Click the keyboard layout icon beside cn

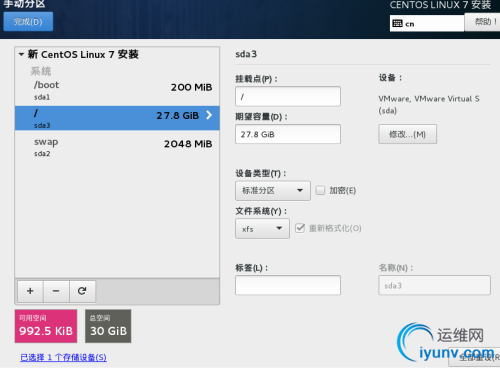[397, 23]
